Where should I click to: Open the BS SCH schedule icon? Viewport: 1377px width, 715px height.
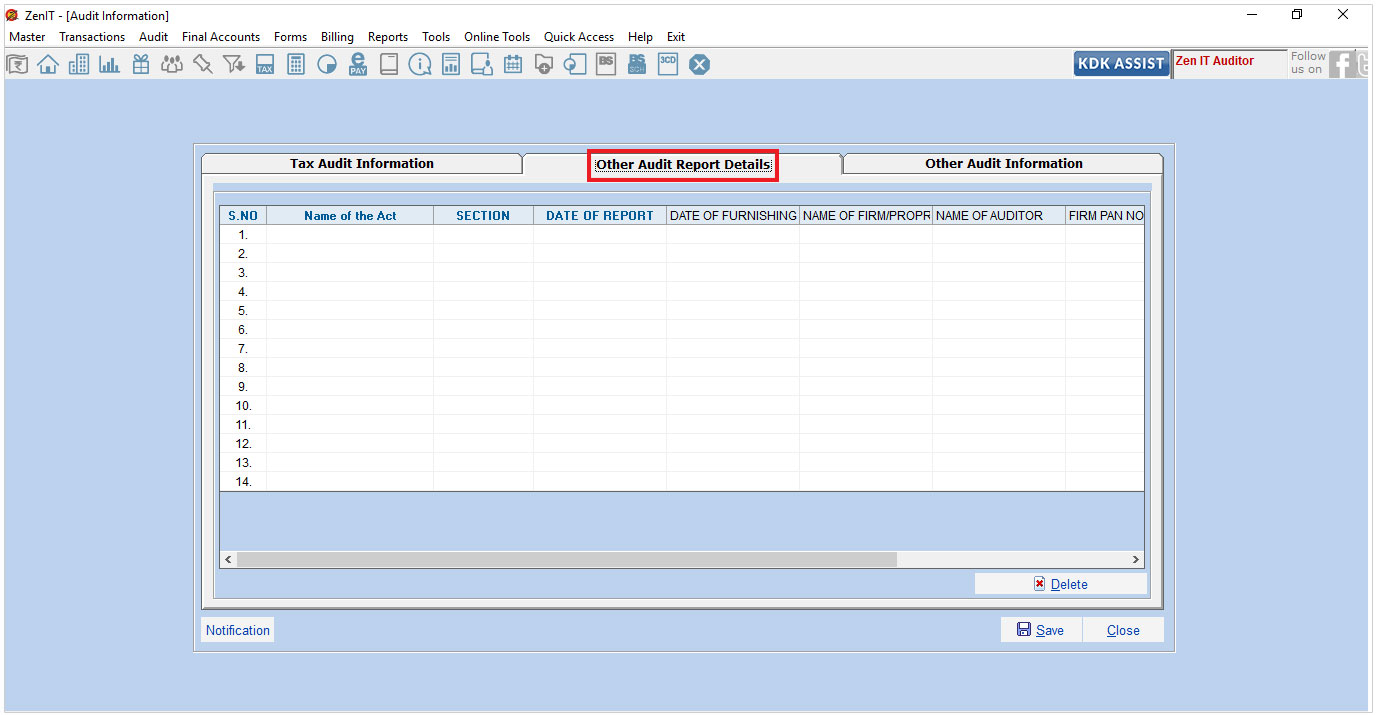tap(637, 64)
